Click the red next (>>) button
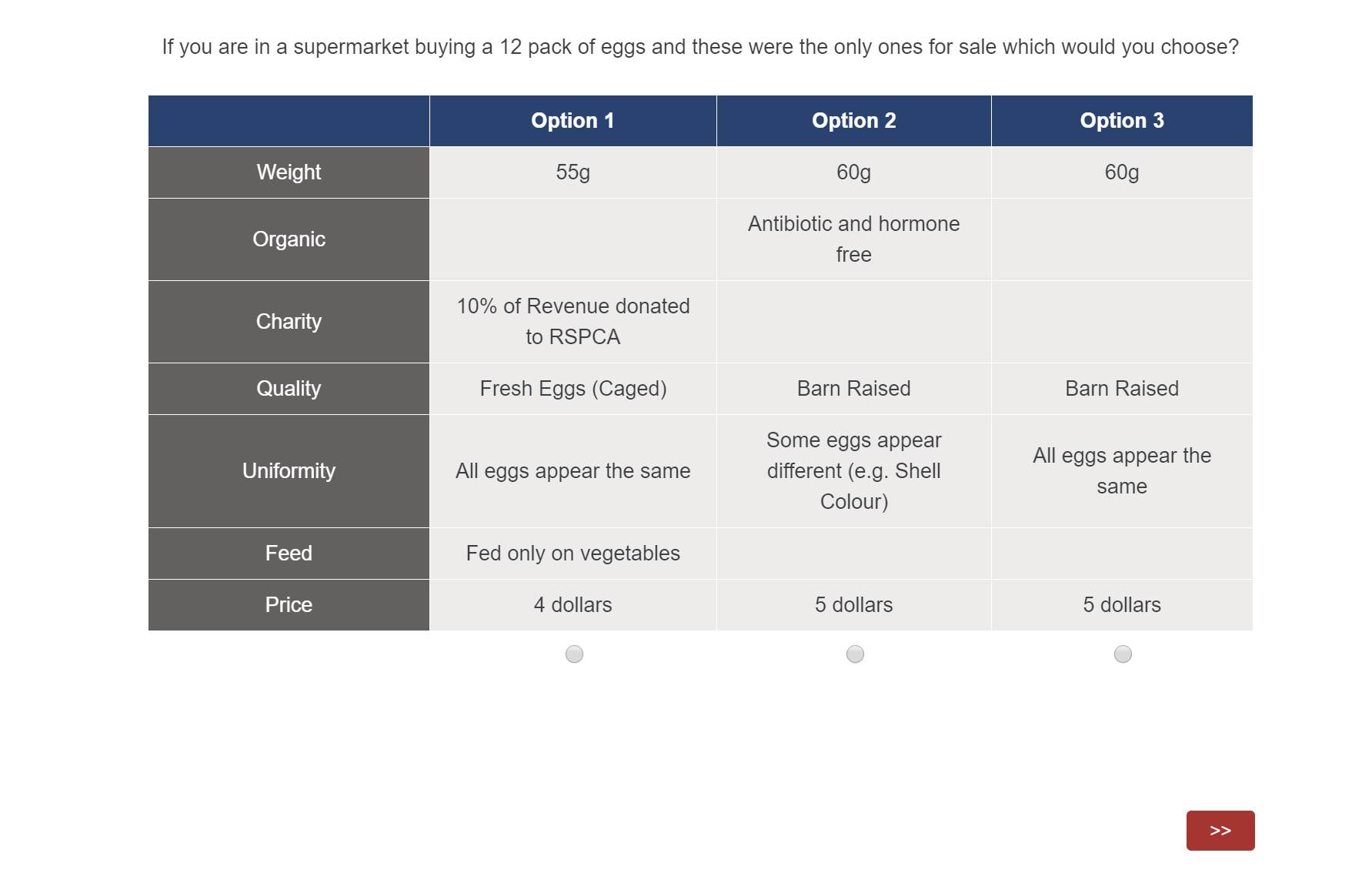This screenshot has width=1372, height=873. coord(1220,830)
